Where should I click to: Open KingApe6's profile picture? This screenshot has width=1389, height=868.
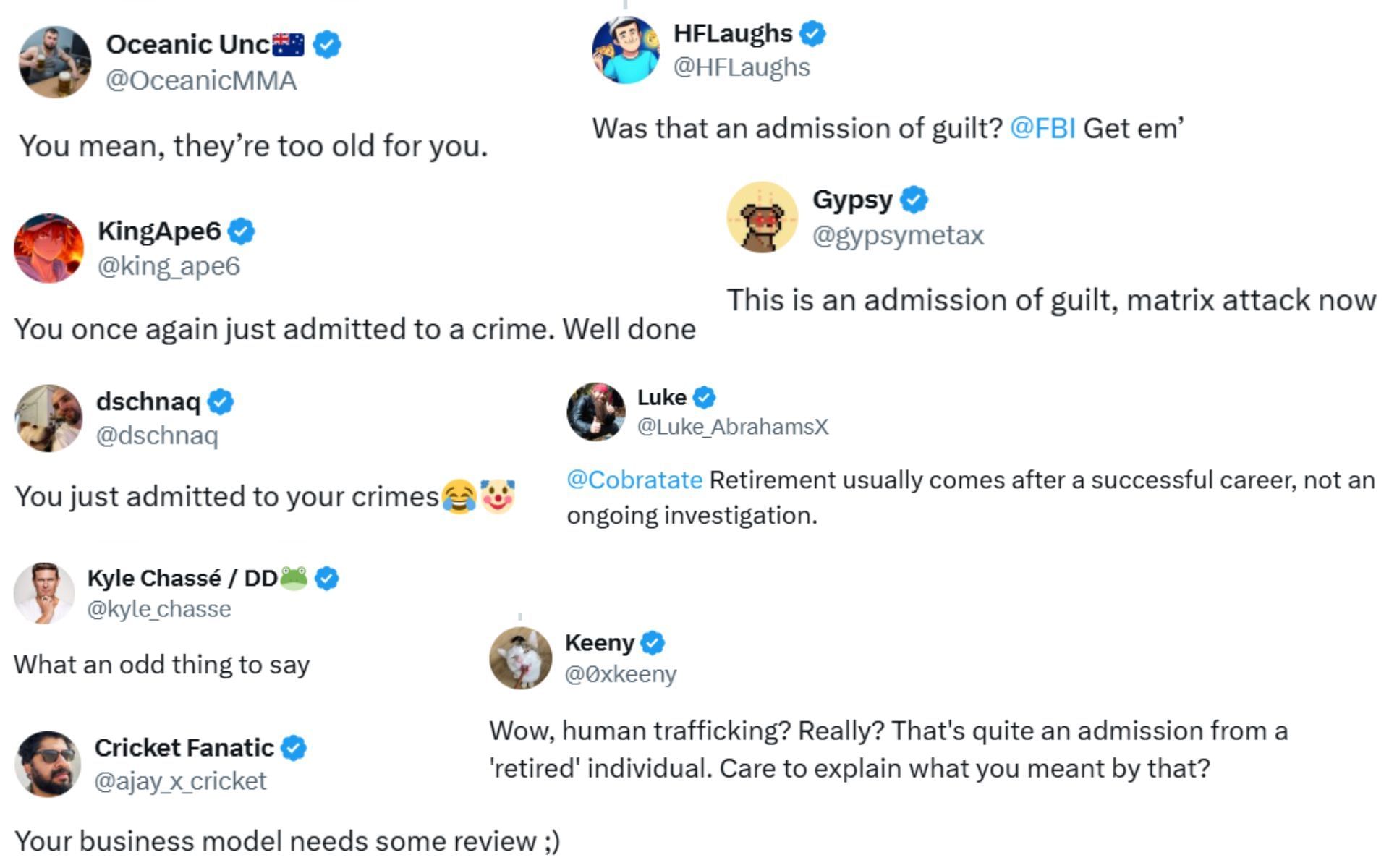pos(48,248)
